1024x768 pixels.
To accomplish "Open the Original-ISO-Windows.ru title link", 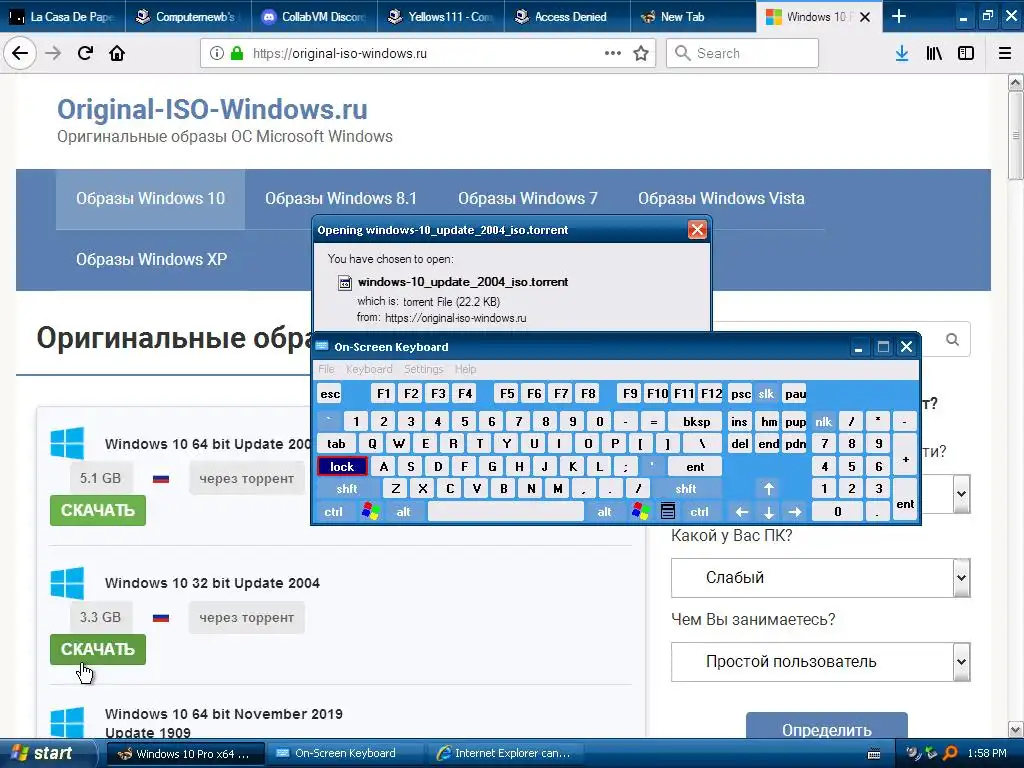I will point(212,109).
